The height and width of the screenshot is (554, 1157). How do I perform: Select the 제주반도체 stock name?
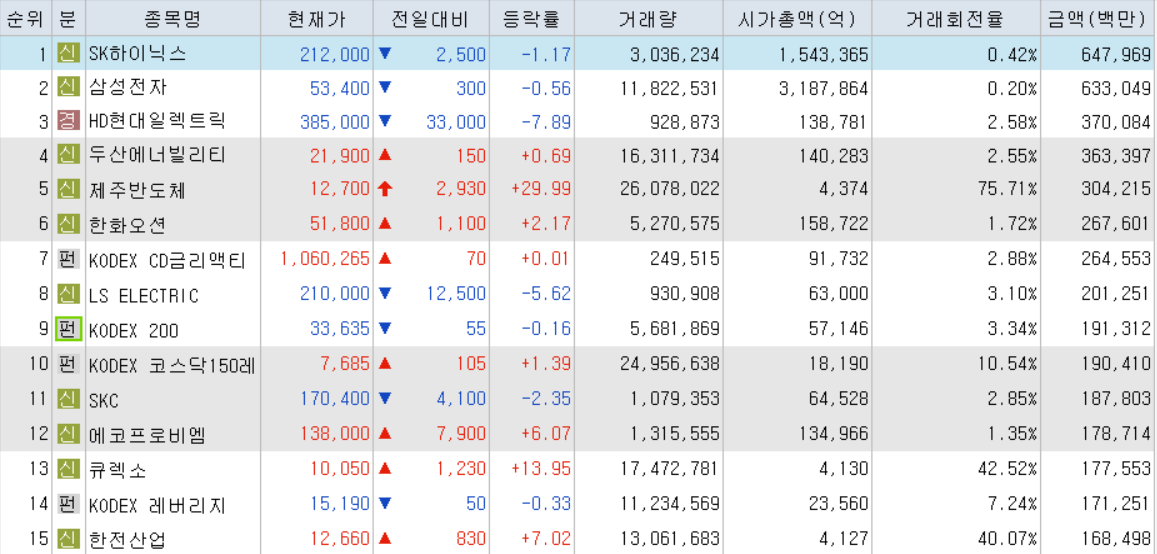click(x=137, y=190)
